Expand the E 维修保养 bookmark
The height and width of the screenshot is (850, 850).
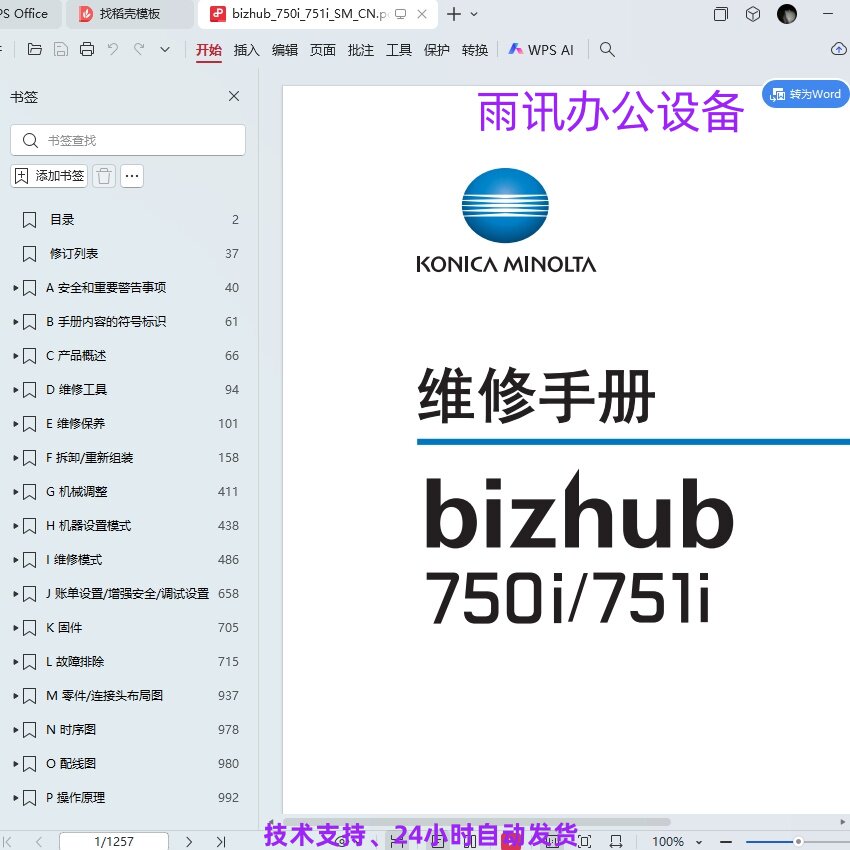click(x=16, y=424)
